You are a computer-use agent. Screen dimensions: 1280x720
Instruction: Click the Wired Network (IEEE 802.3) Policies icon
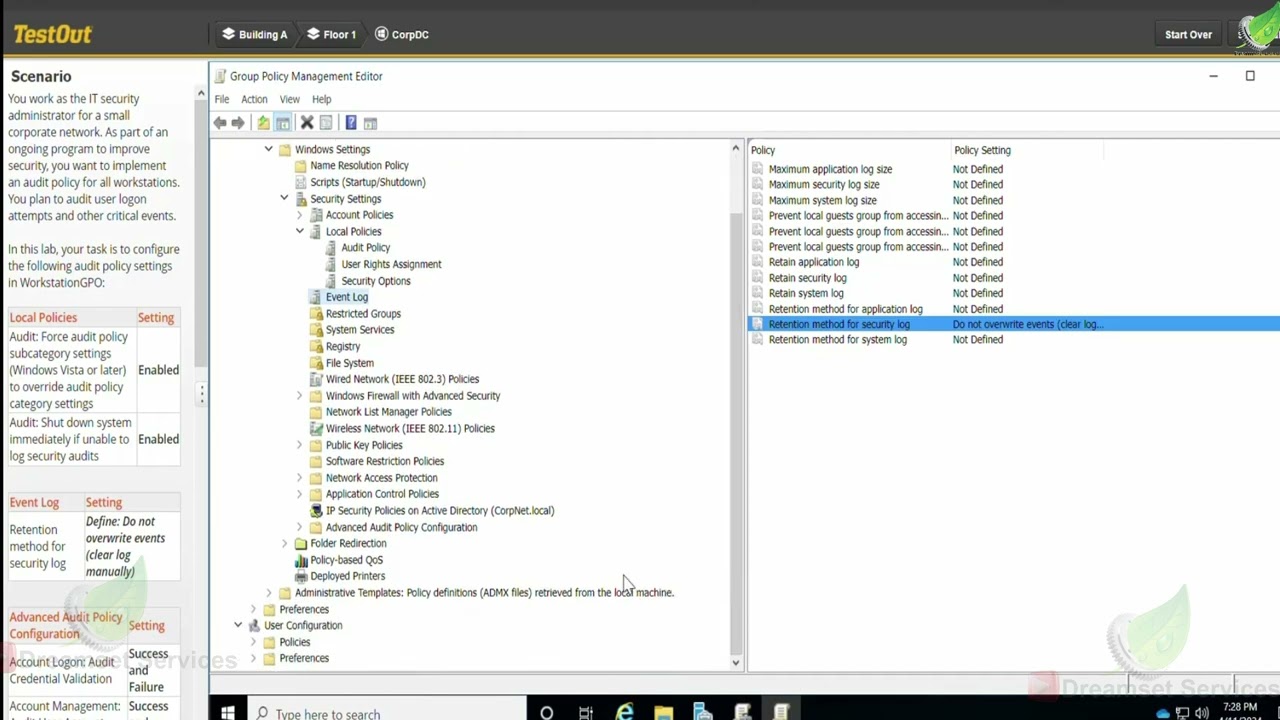(x=316, y=379)
